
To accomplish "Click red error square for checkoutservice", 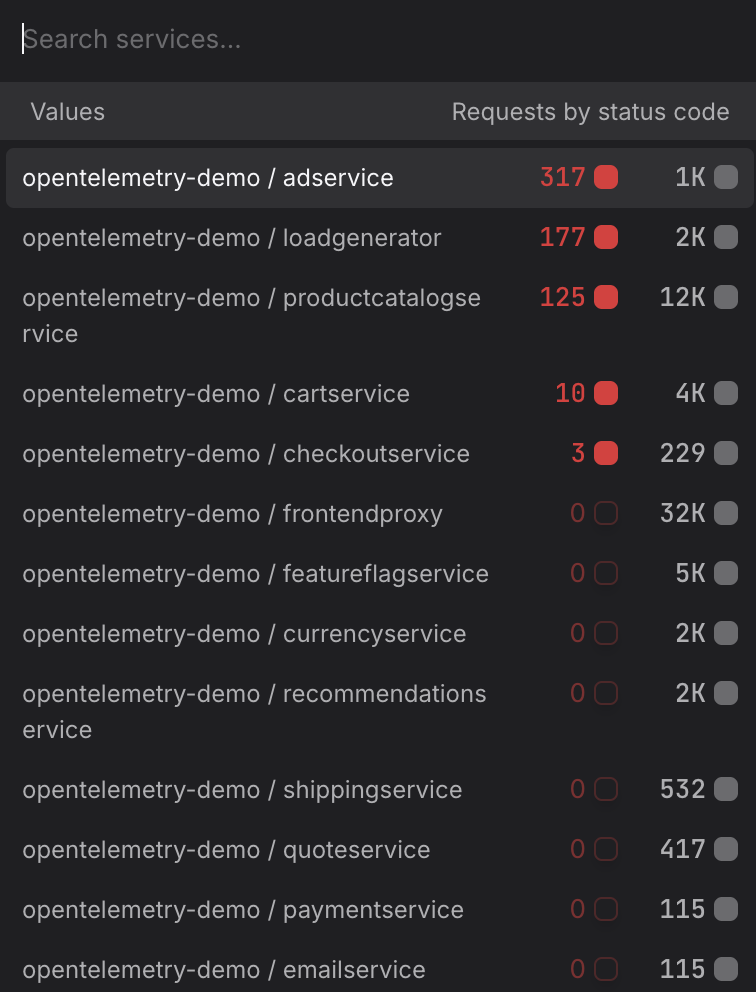I will pyautogui.click(x=606, y=454).
